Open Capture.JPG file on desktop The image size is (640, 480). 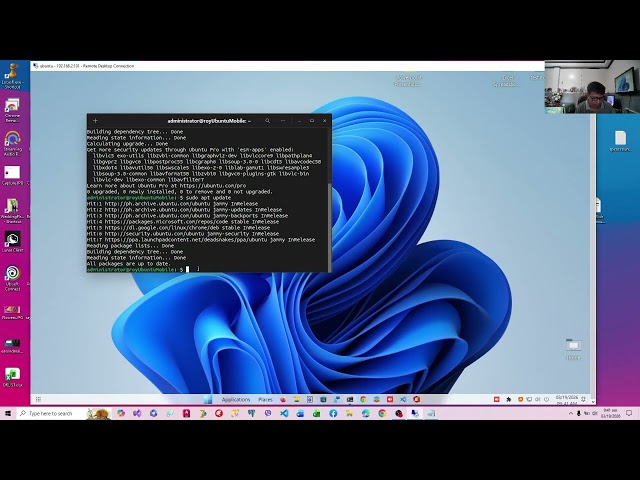coord(12,176)
